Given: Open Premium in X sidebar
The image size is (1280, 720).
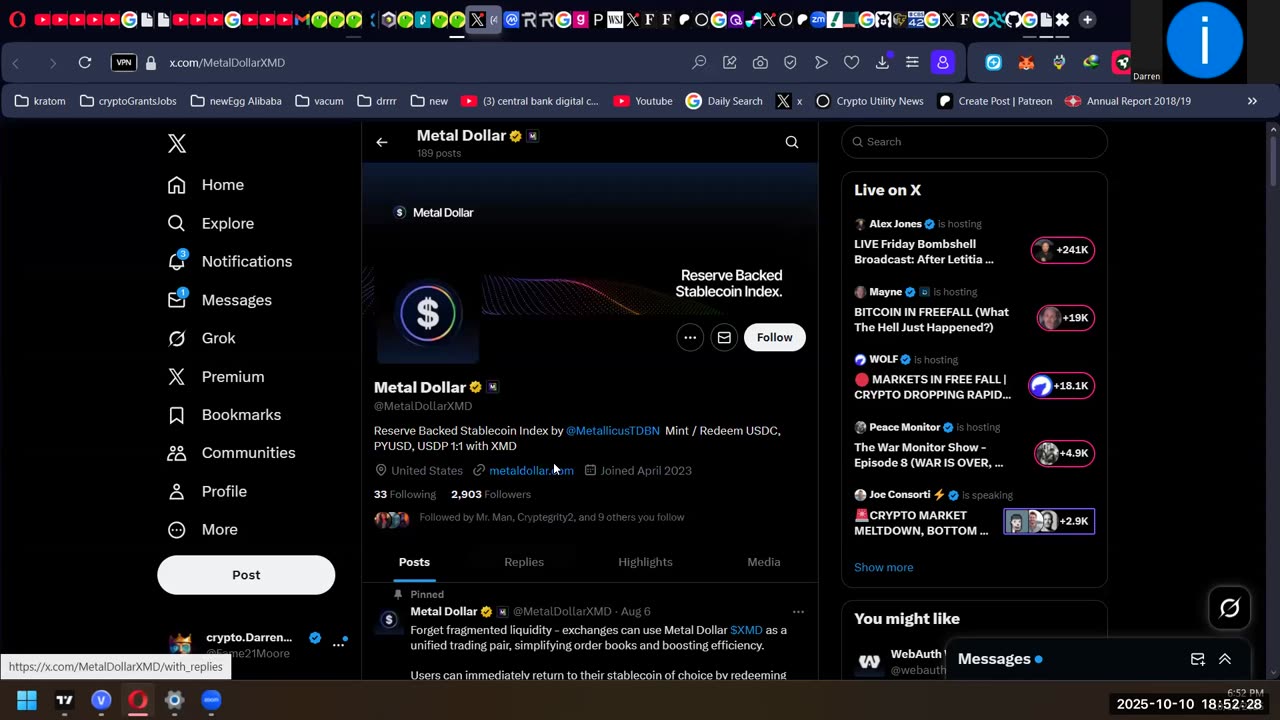Looking at the screenshot, I should pyautogui.click(x=216, y=376).
